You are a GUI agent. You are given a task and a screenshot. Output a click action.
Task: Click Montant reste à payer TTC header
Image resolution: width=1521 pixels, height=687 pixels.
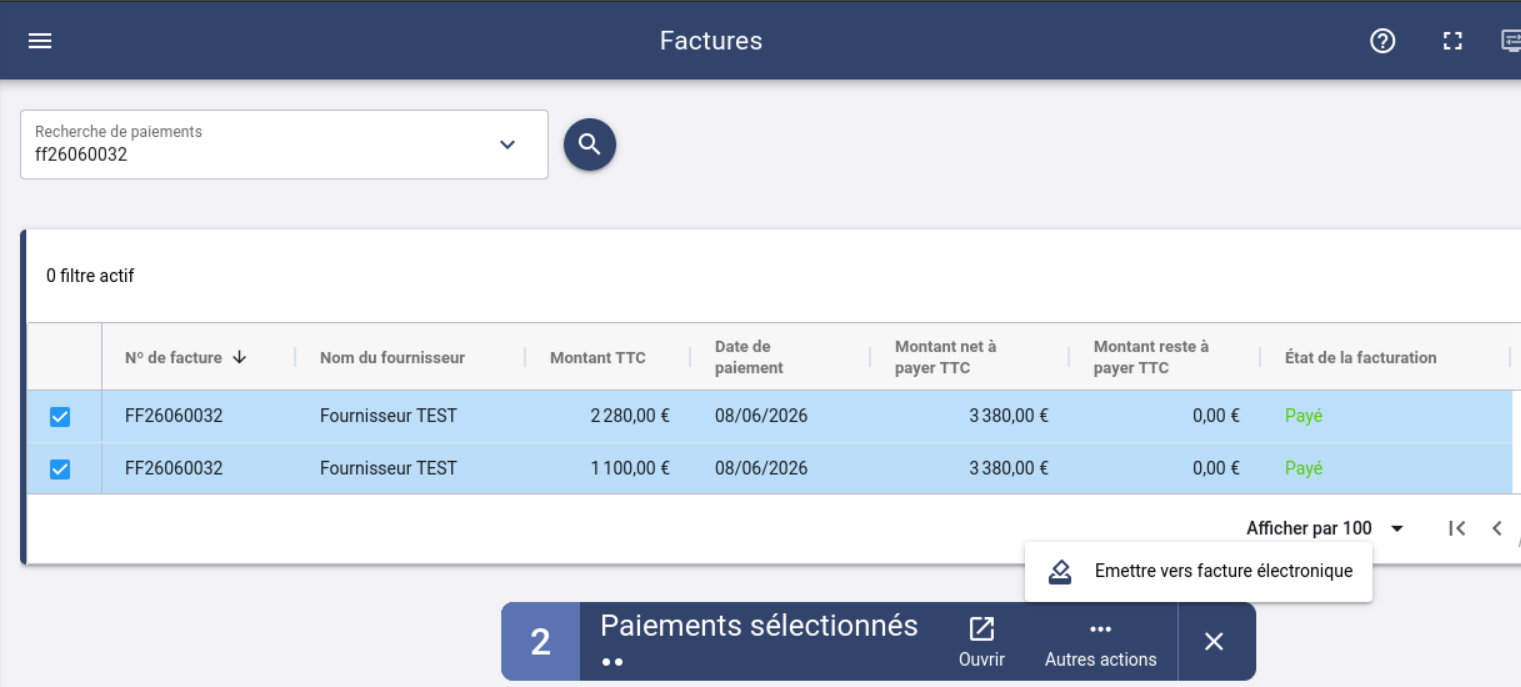1151,357
